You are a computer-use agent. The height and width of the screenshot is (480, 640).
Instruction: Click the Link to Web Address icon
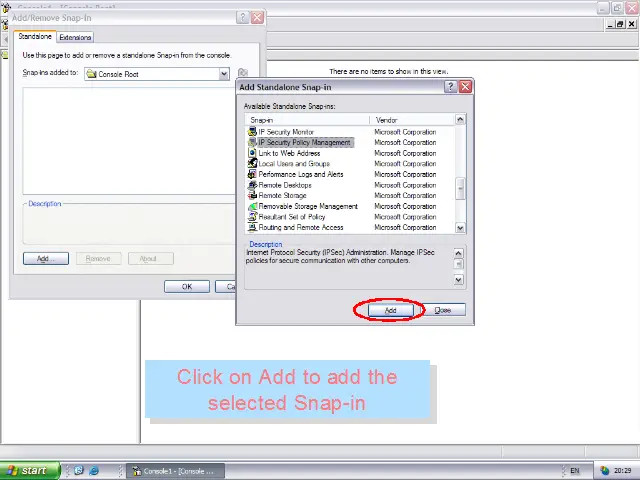tap(252, 153)
